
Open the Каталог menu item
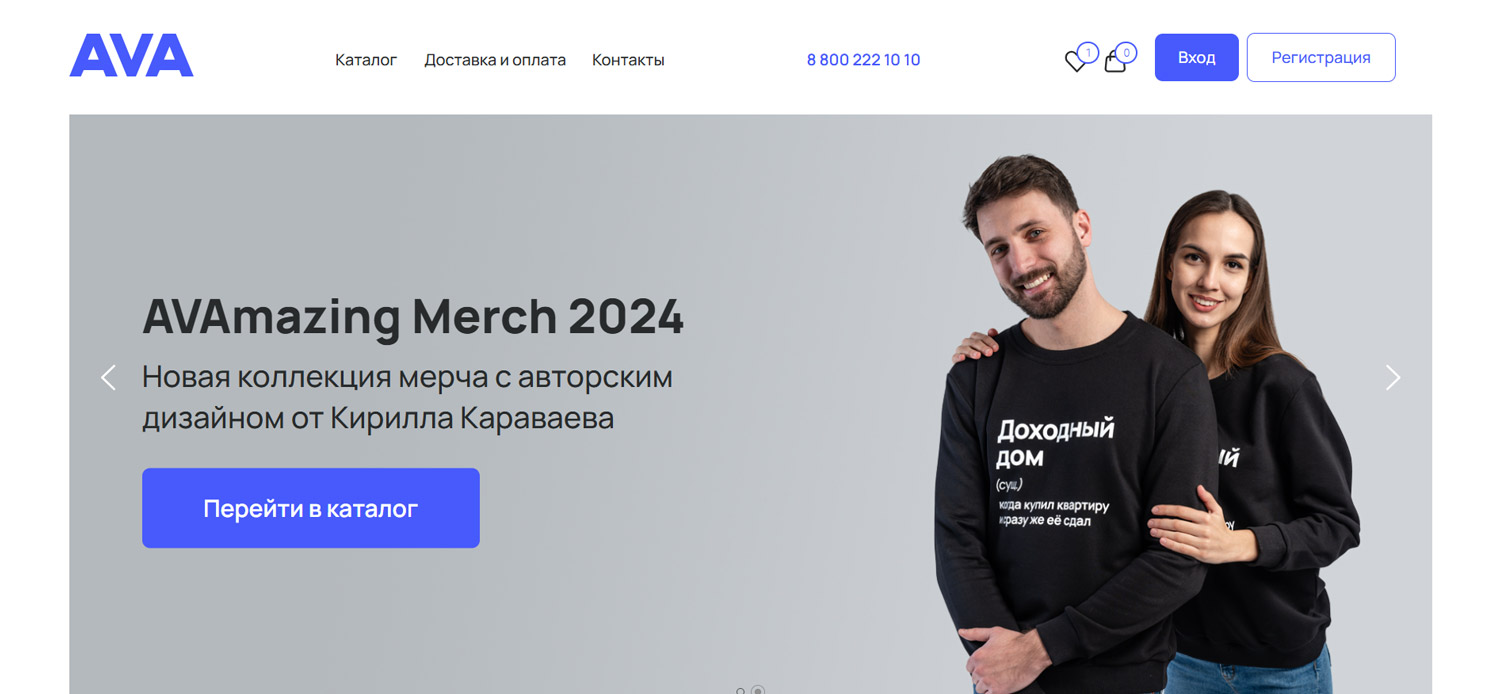pyautogui.click(x=366, y=60)
